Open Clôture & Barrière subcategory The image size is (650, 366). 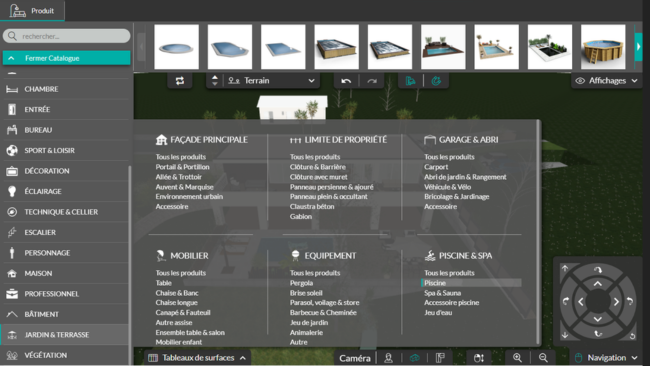(x=318, y=167)
